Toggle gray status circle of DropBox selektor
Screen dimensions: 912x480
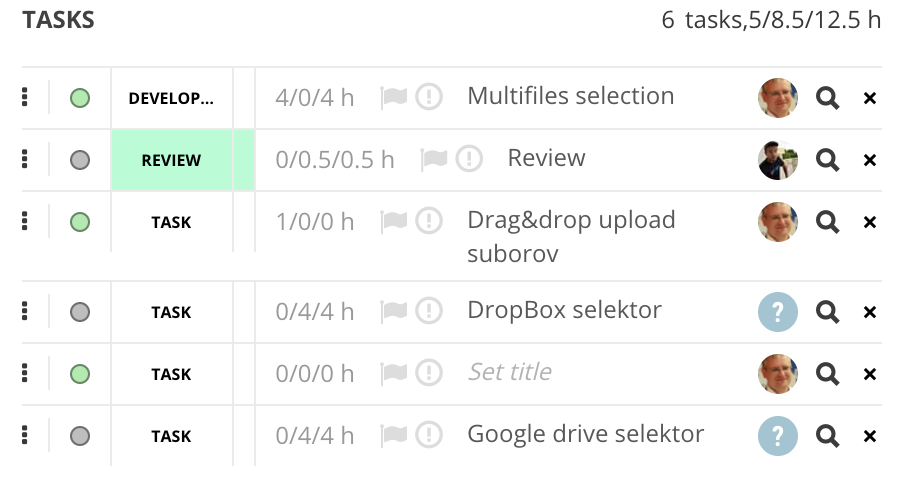pos(80,312)
